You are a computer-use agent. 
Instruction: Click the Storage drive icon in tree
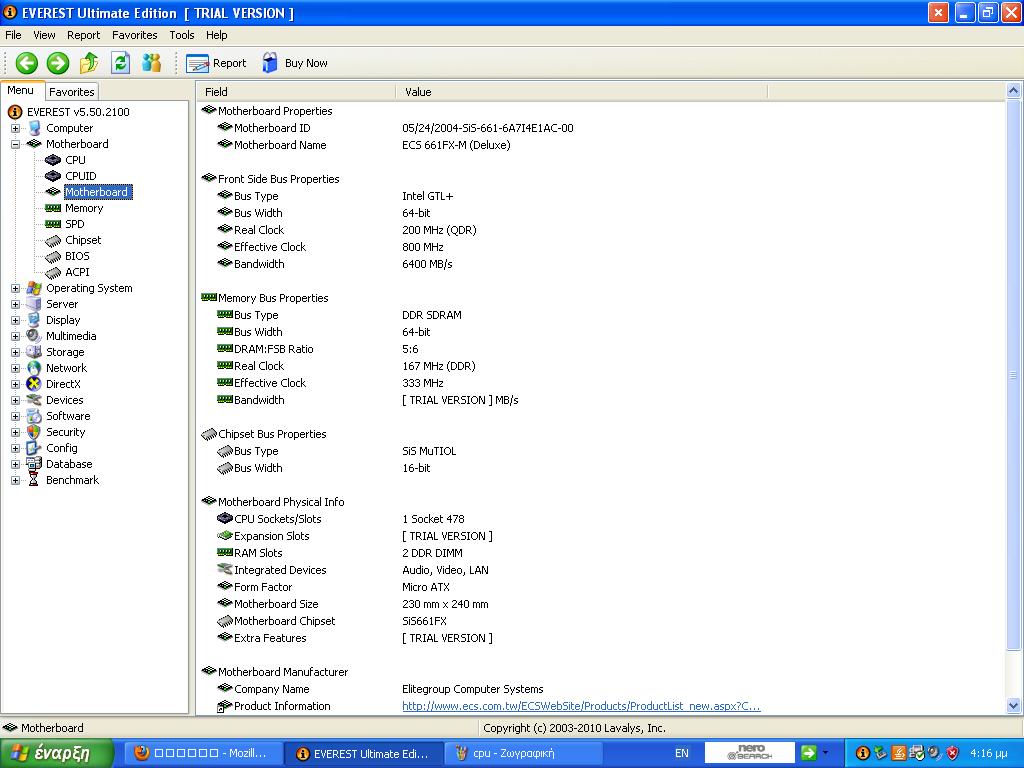pos(34,352)
